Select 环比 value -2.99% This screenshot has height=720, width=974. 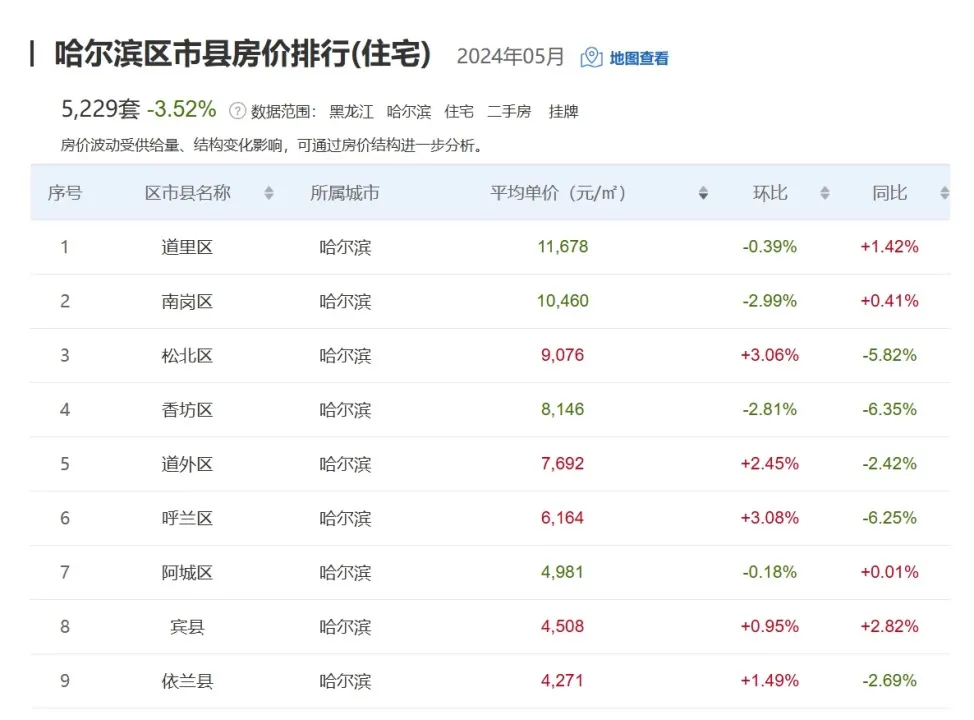click(x=770, y=301)
